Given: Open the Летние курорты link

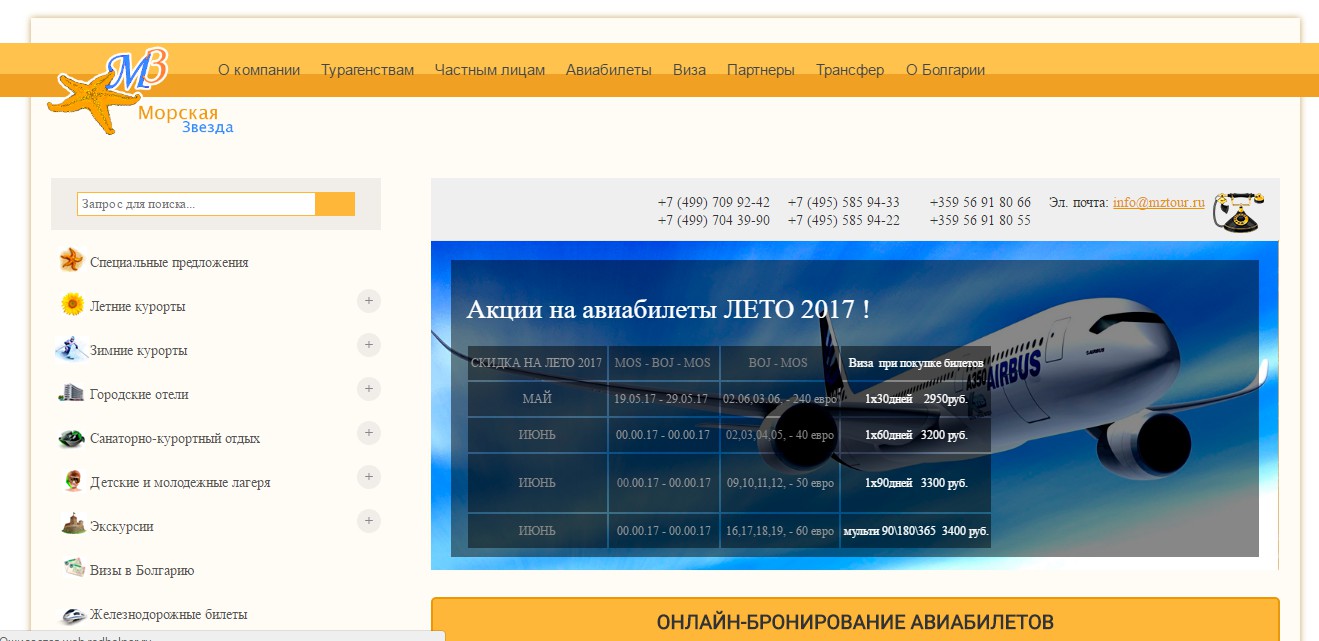Looking at the screenshot, I should (138, 306).
